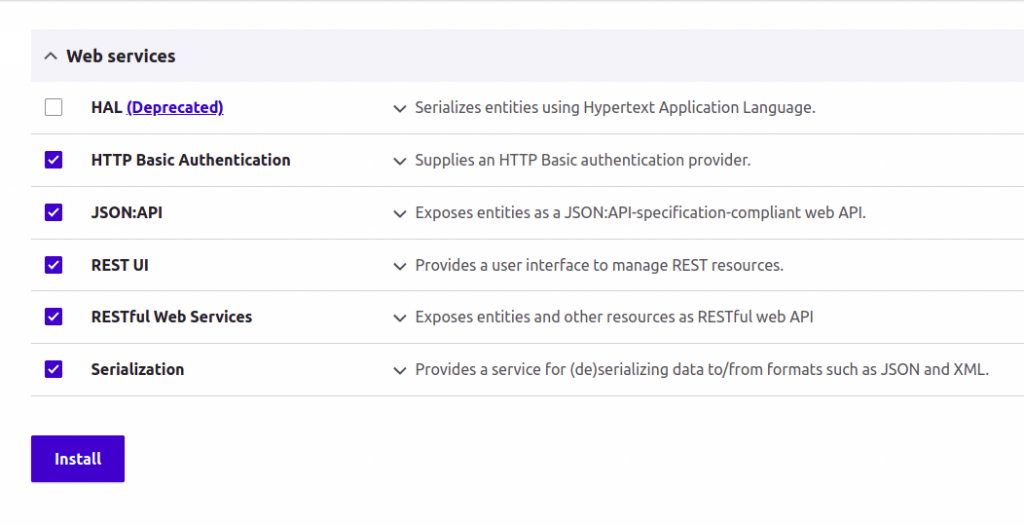
Task: Uncheck HTTP Basic Authentication checkbox
Action: point(54,160)
